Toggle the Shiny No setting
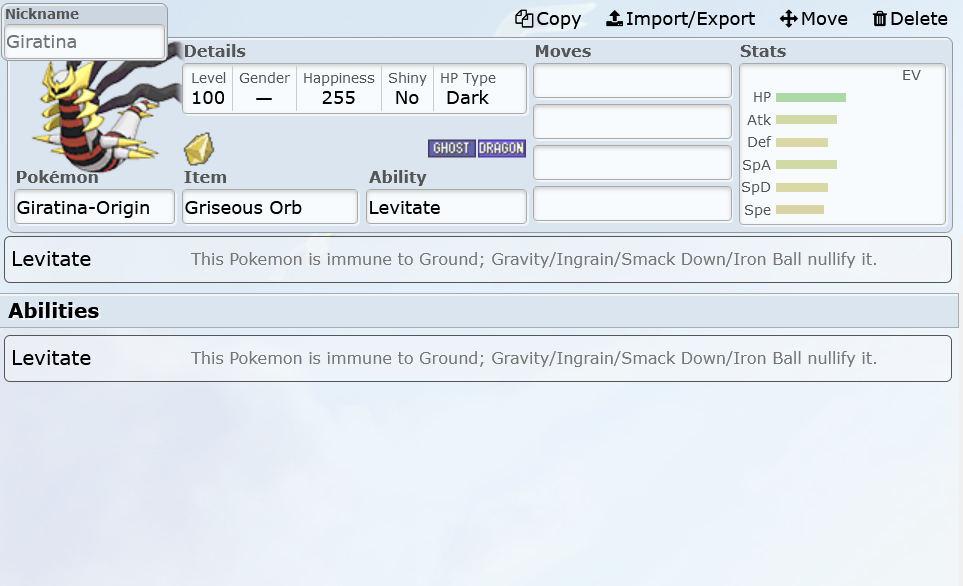The image size is (963, 586). (407, 89)
